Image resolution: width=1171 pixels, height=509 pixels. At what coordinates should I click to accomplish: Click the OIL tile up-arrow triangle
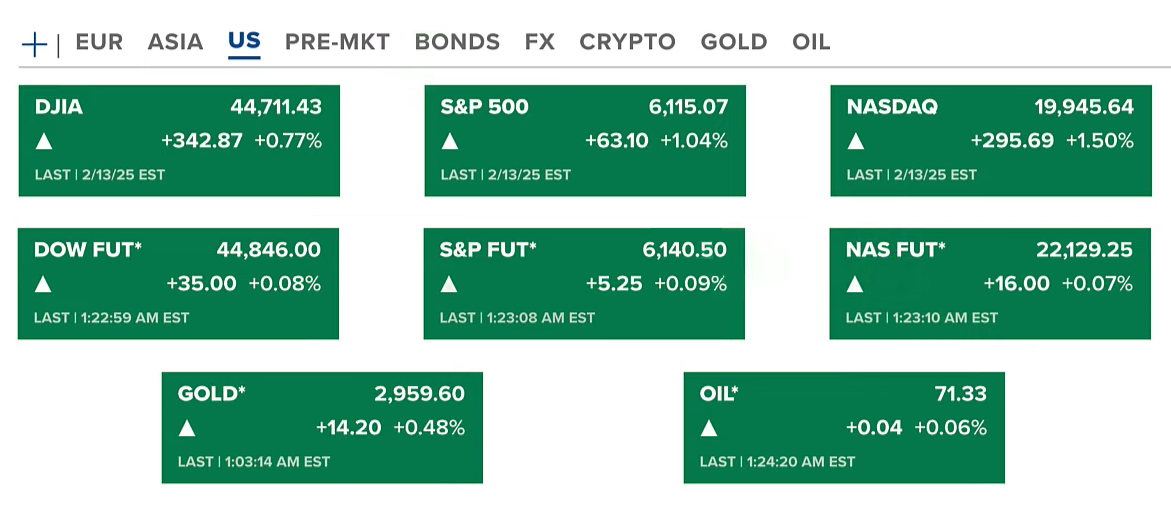click(x=709, y=428)
